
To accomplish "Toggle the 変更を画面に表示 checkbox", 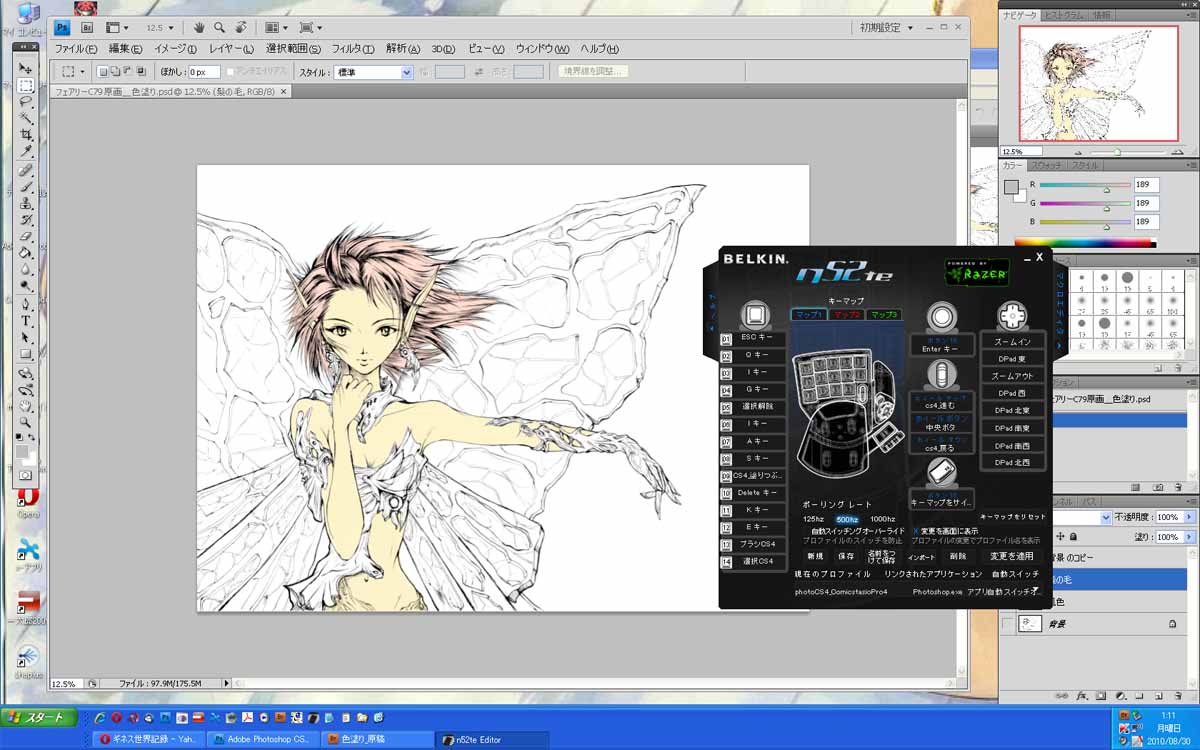I will pyautogui.click(x=916, y=531).
